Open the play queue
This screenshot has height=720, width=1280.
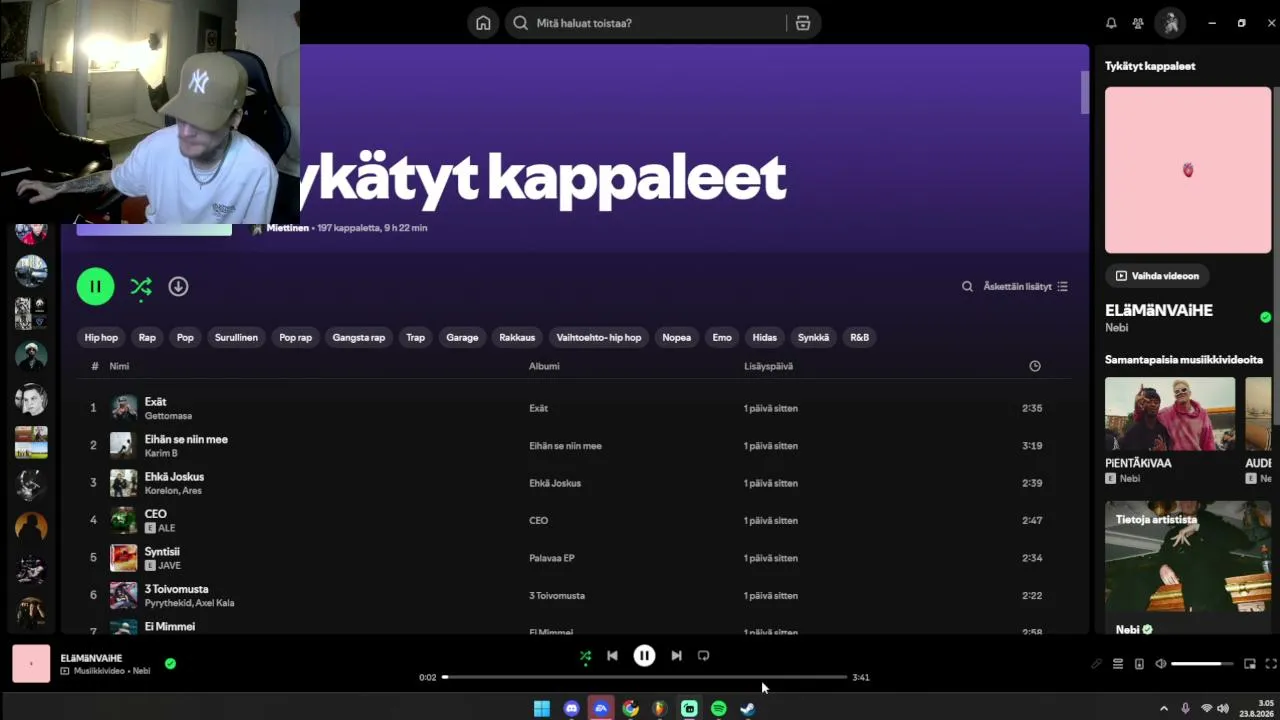pos(1118,664)
